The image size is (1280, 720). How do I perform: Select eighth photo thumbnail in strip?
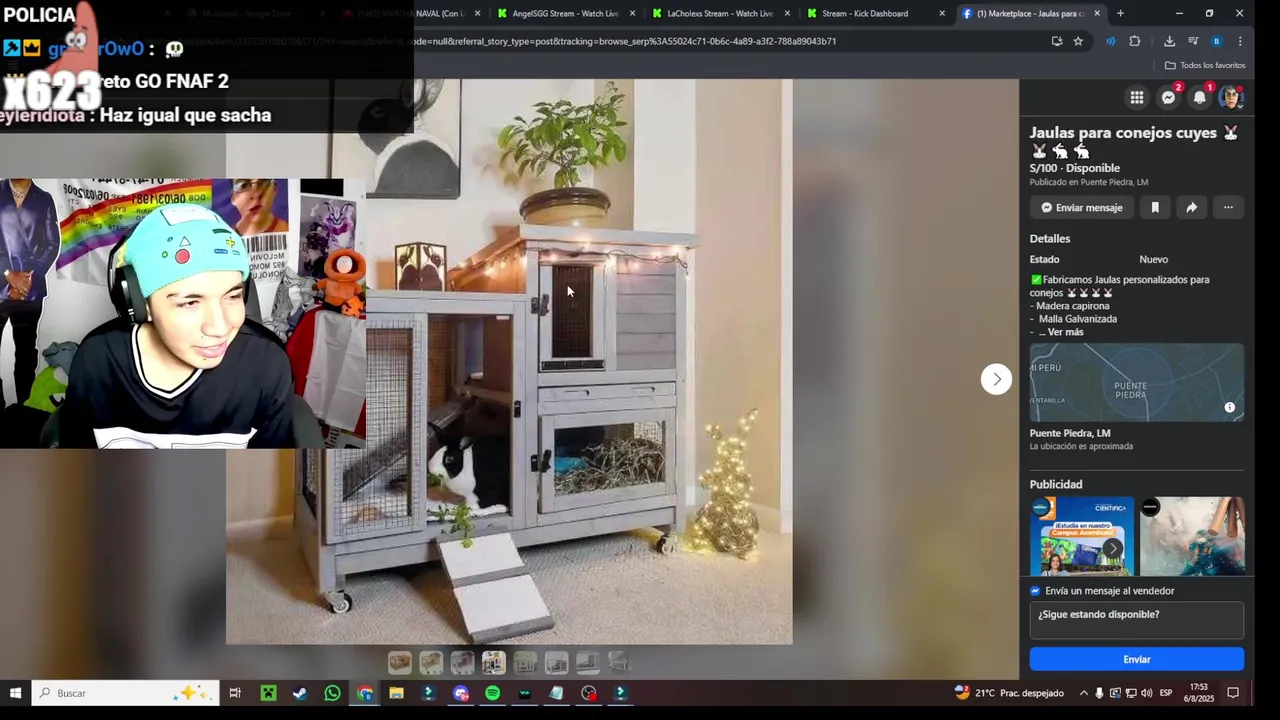click(619, 662)
